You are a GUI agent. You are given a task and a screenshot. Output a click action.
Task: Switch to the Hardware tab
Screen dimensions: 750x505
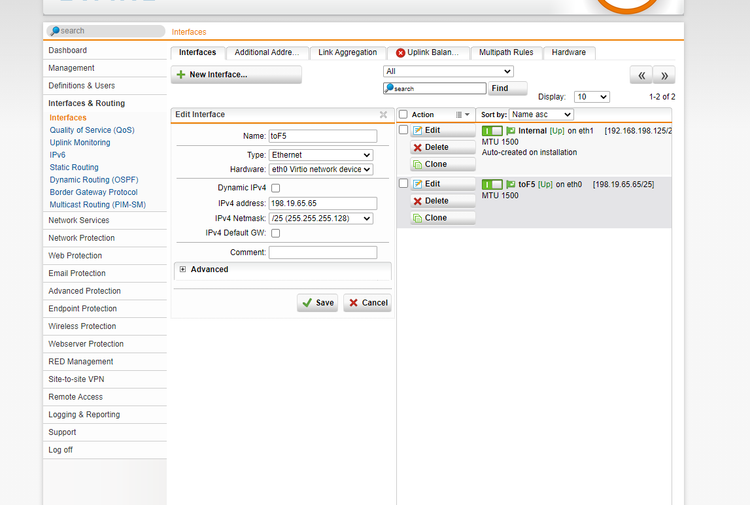point(569,53)
